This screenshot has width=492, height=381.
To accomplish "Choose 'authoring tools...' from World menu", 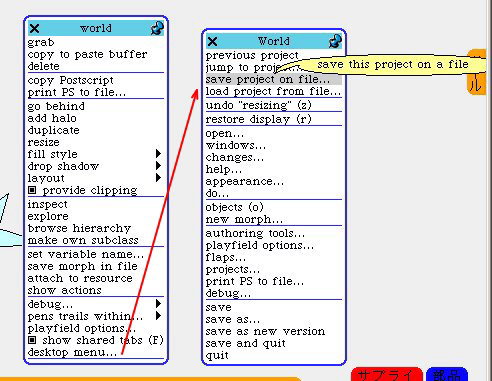I will point(255,233).
